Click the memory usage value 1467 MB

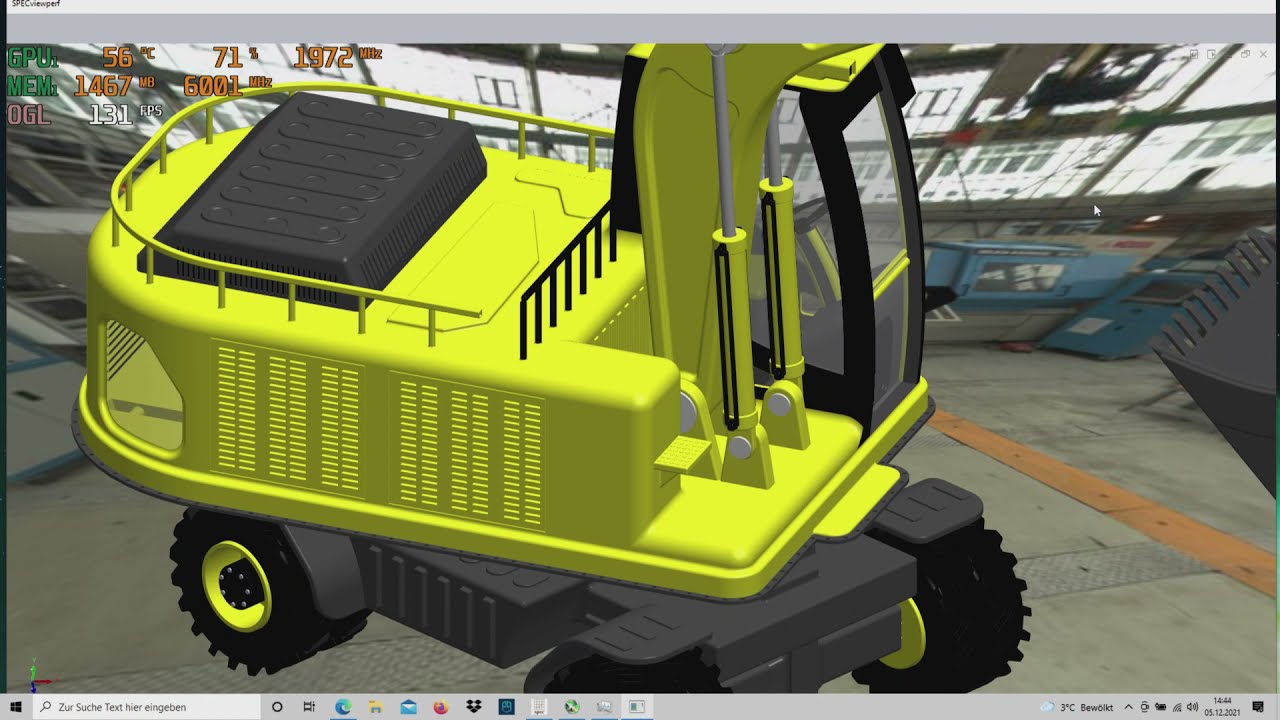point(114,86)
